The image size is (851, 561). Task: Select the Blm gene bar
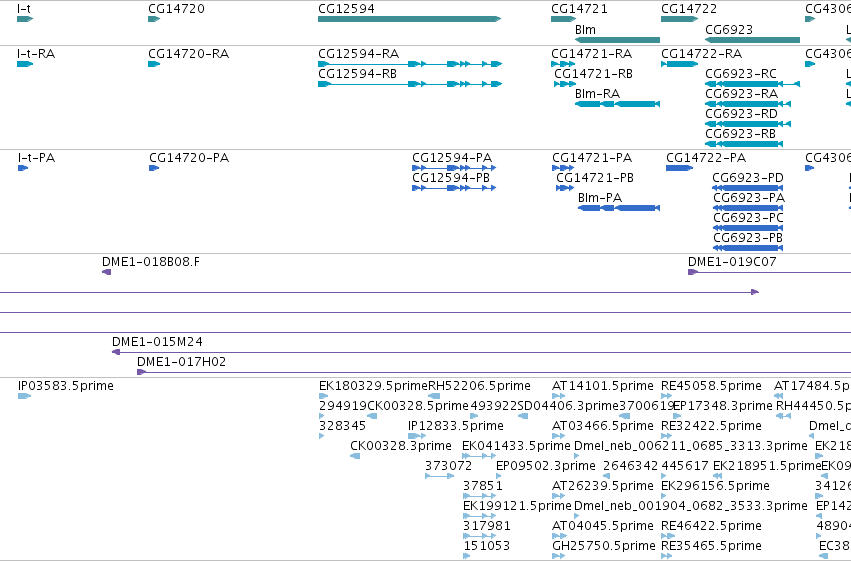click(x=618, y=40)
